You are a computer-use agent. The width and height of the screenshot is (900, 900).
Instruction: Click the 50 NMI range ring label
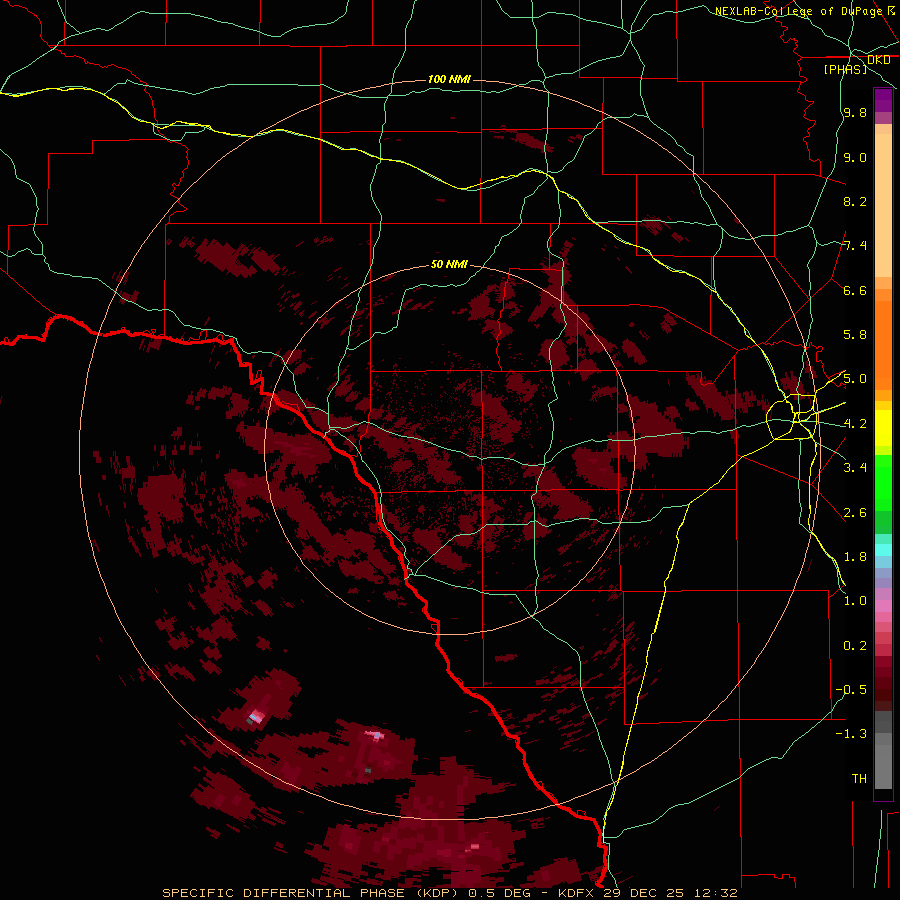tap(449, 264)
